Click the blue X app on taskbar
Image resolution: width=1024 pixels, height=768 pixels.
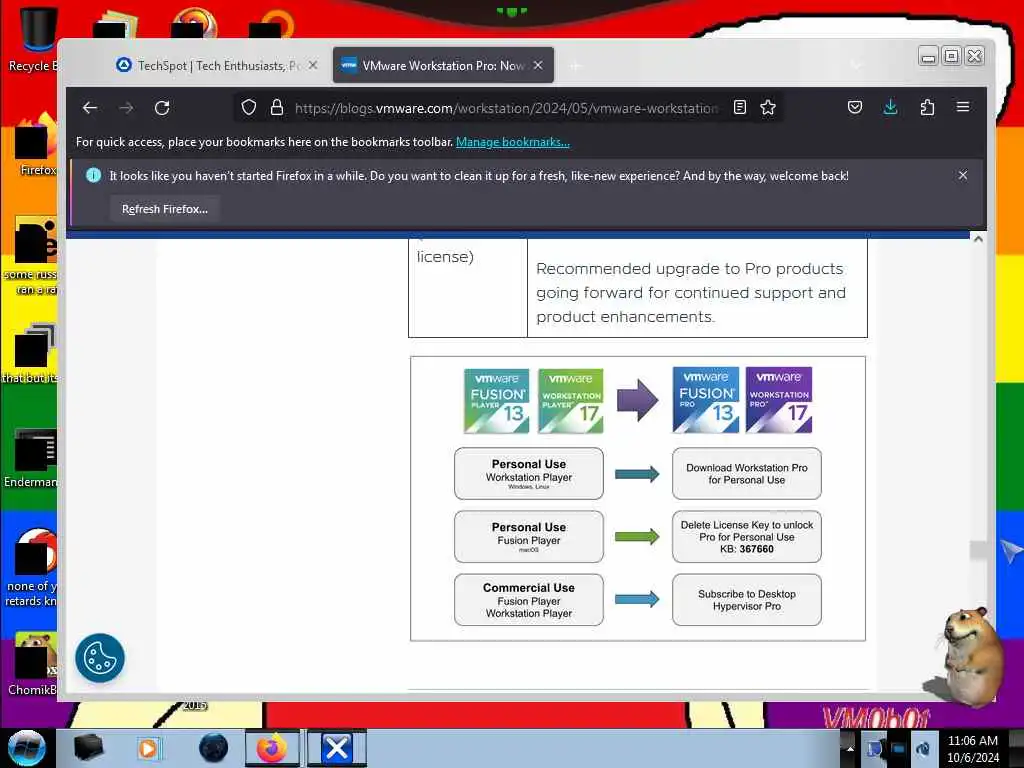click(337, 748)
